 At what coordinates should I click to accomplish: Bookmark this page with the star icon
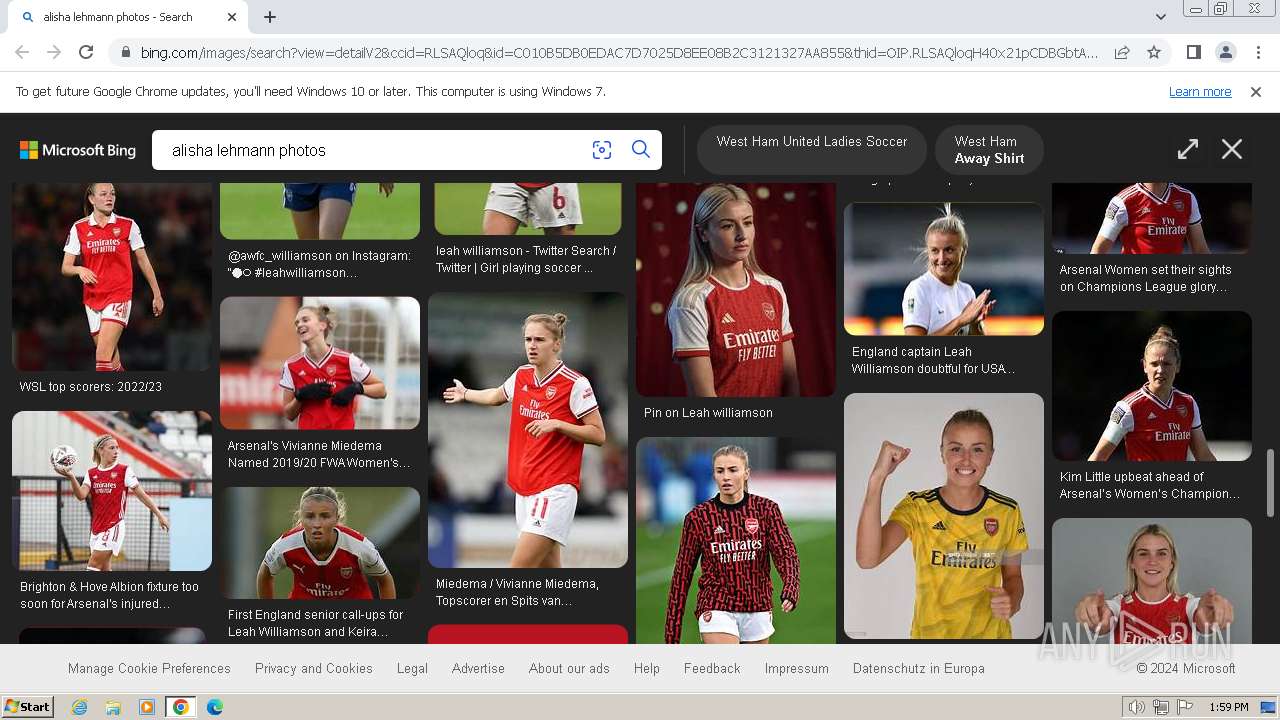coord(1154,52)
